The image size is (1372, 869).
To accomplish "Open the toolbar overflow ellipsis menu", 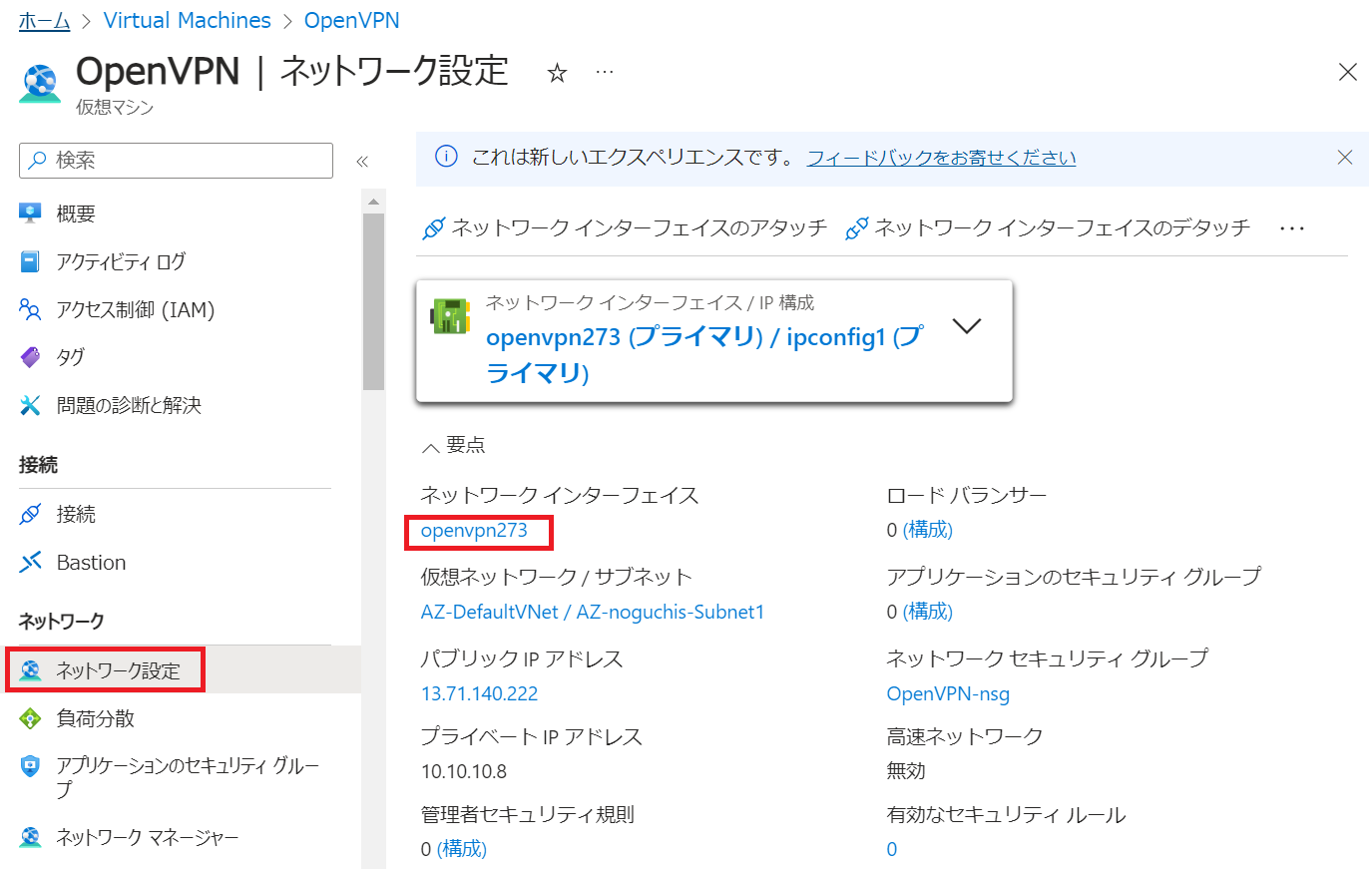I will point(1292,228).
